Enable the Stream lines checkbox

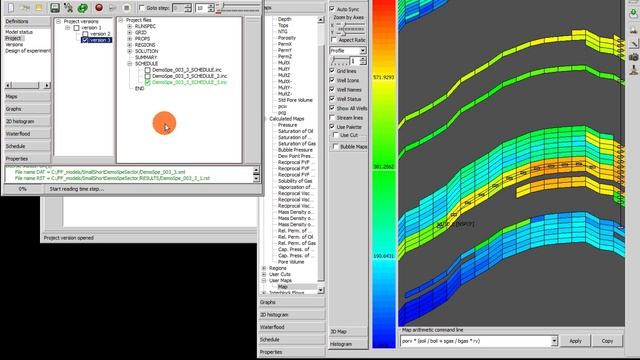(x=332, y=118)
